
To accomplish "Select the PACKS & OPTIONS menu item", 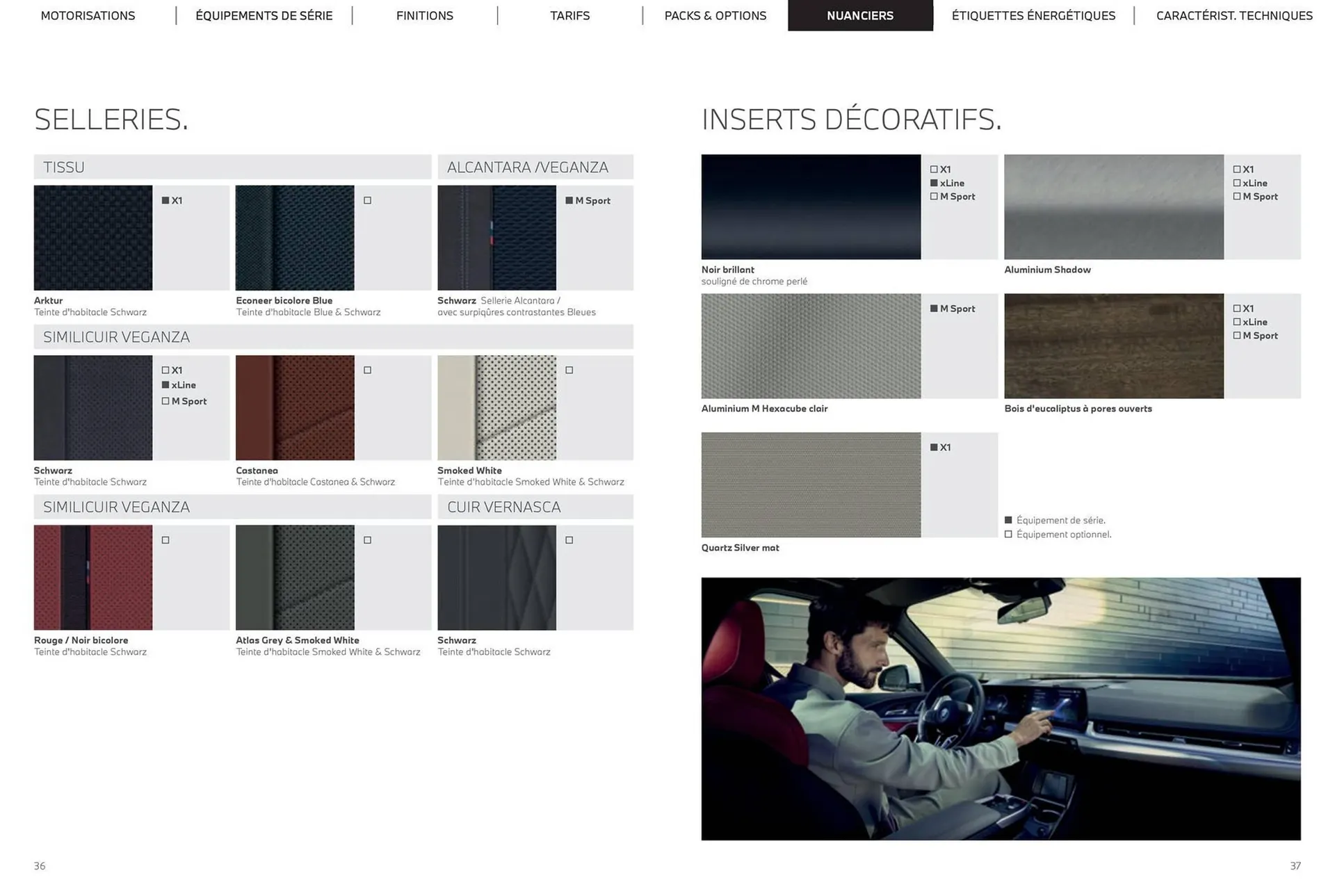I will pos(715,15).
